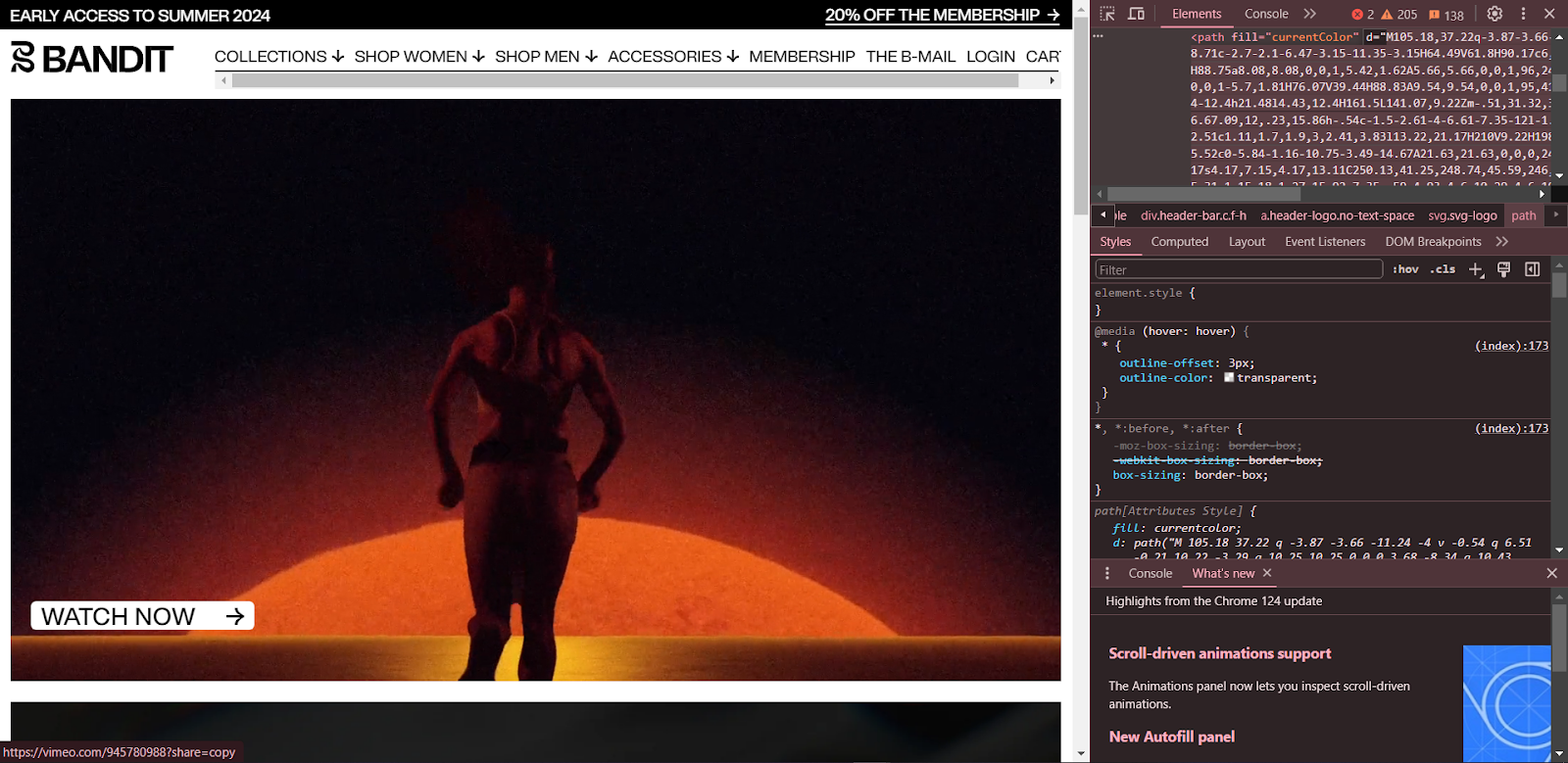Click the nav scrollbar right arrow
Image resolution: width=1568 pixels, height=763 pixels.
[x=1053, y=80]
